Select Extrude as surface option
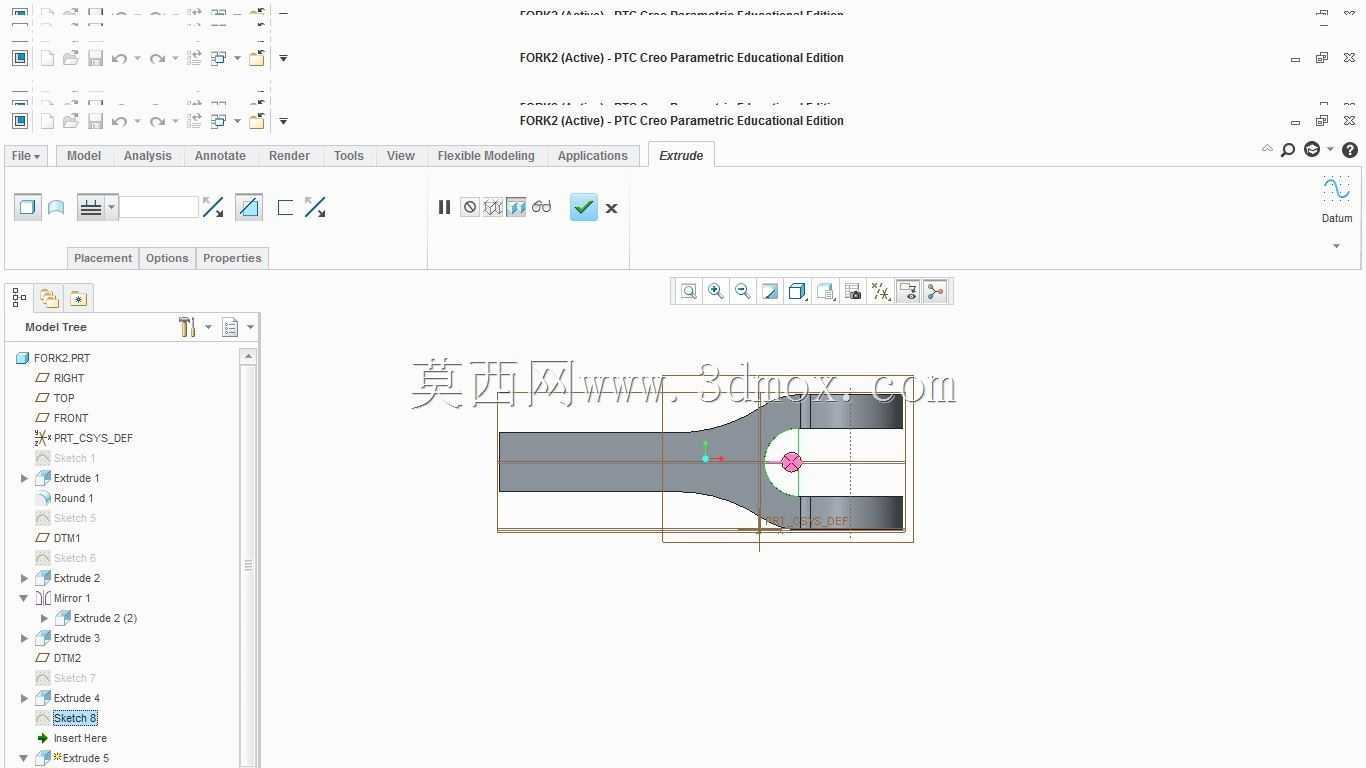 (56, 207)
